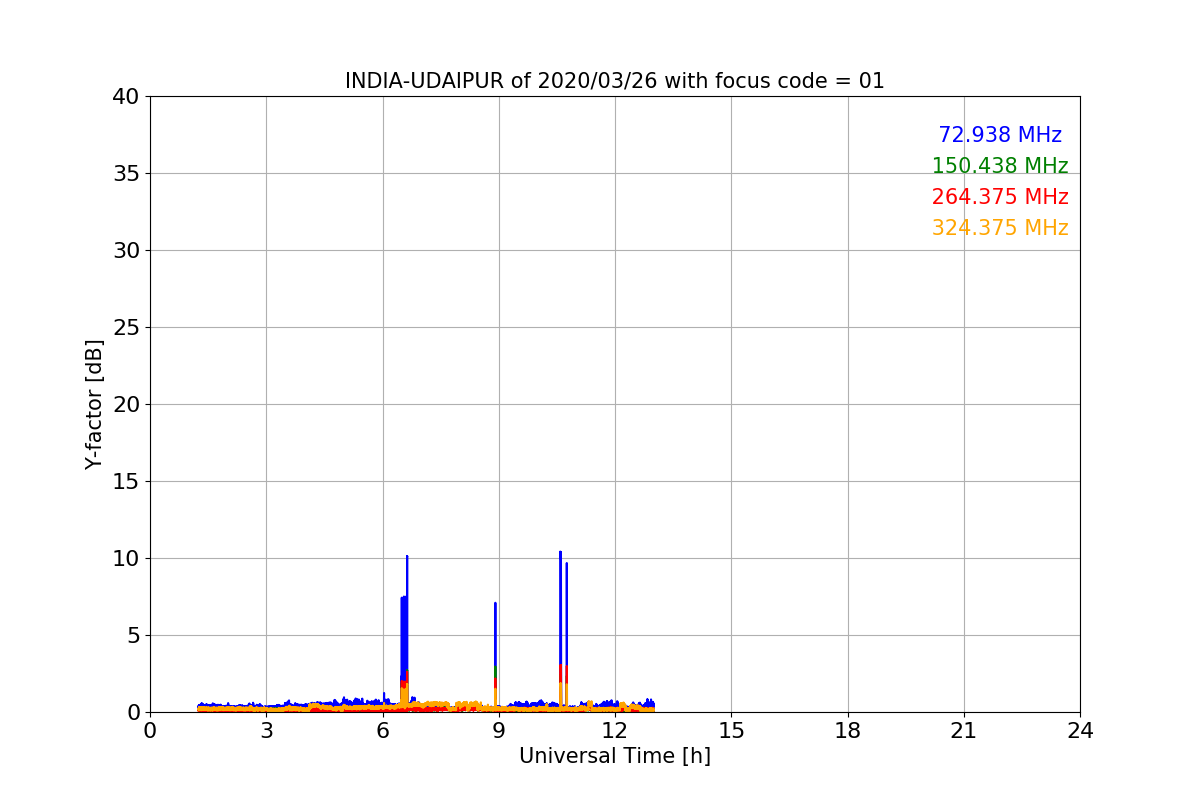Click the y-axis tick label 35
The width and height of the screenshot is (1200, 800).
click(126, 174)
